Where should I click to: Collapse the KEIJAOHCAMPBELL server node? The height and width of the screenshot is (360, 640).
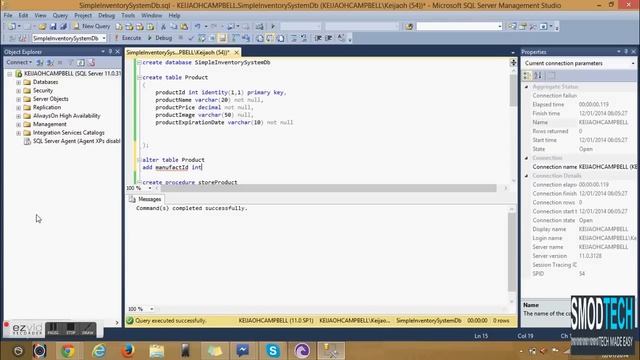[x=10, y=74]
